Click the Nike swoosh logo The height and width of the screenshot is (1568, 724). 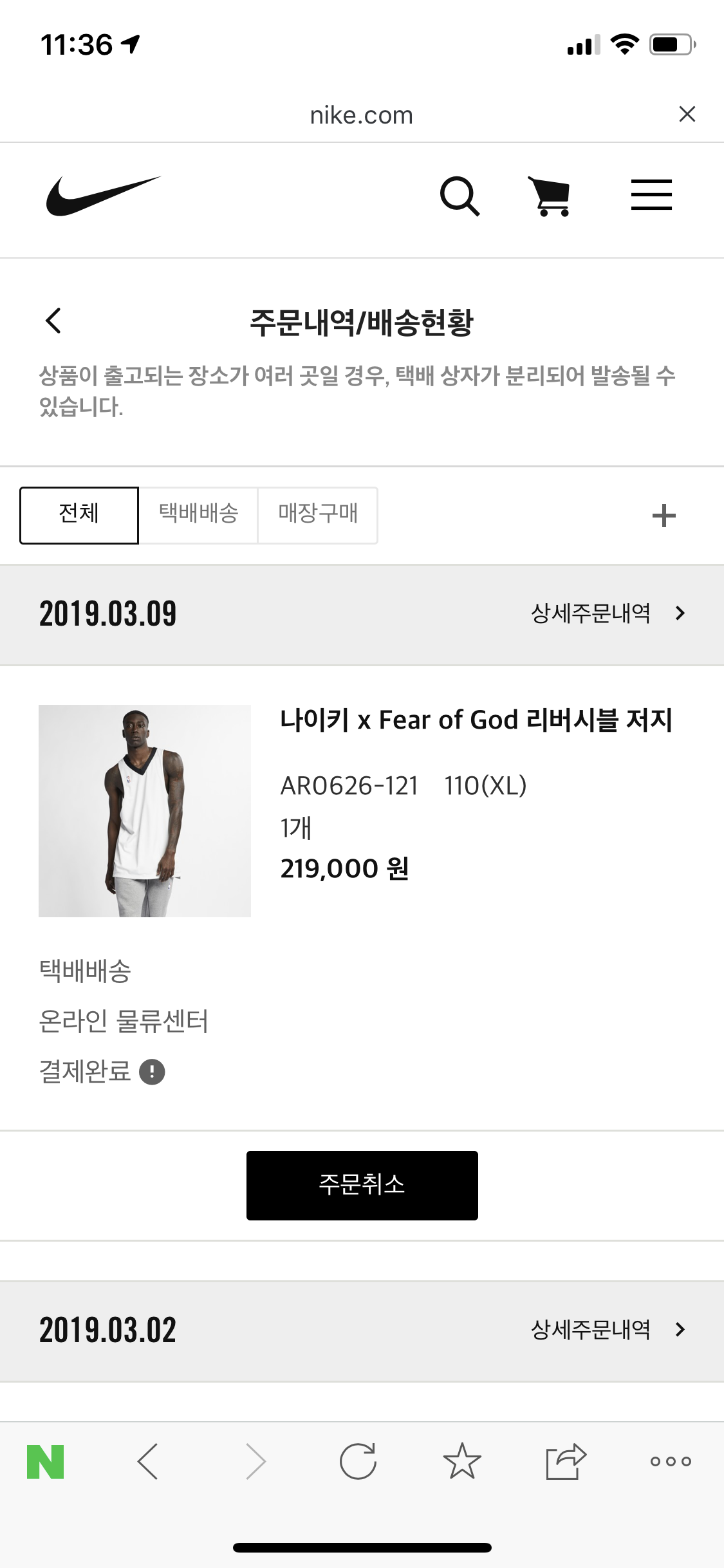[x=103, y=196]
